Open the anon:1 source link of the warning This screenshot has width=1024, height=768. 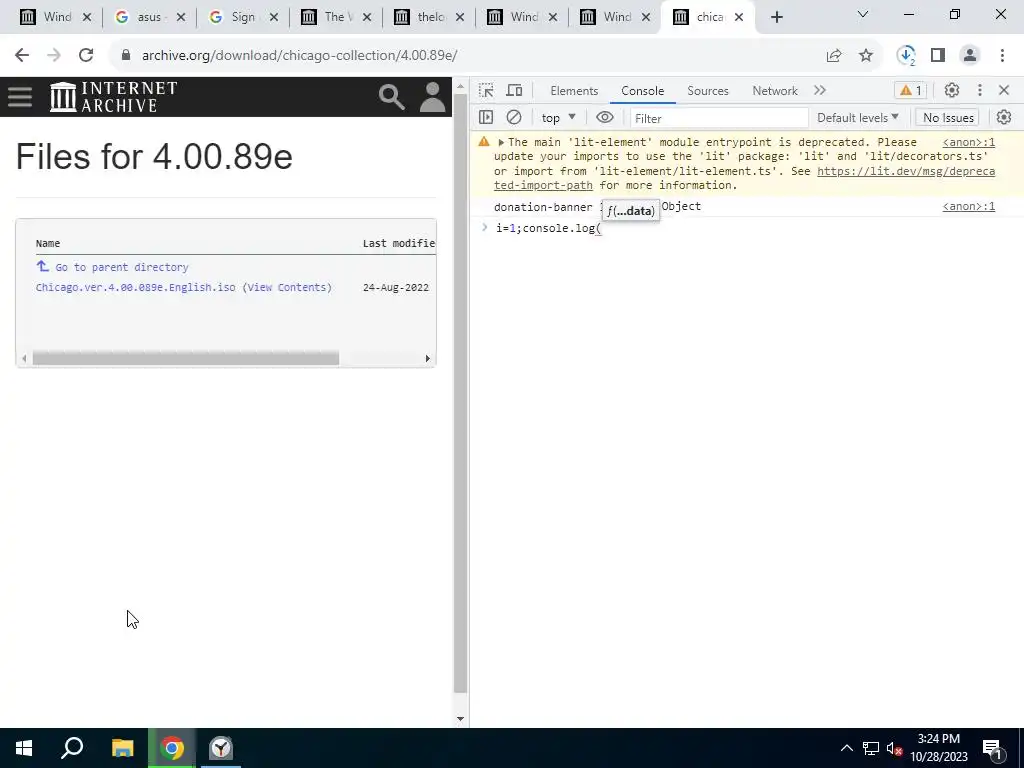coord(968,142)
